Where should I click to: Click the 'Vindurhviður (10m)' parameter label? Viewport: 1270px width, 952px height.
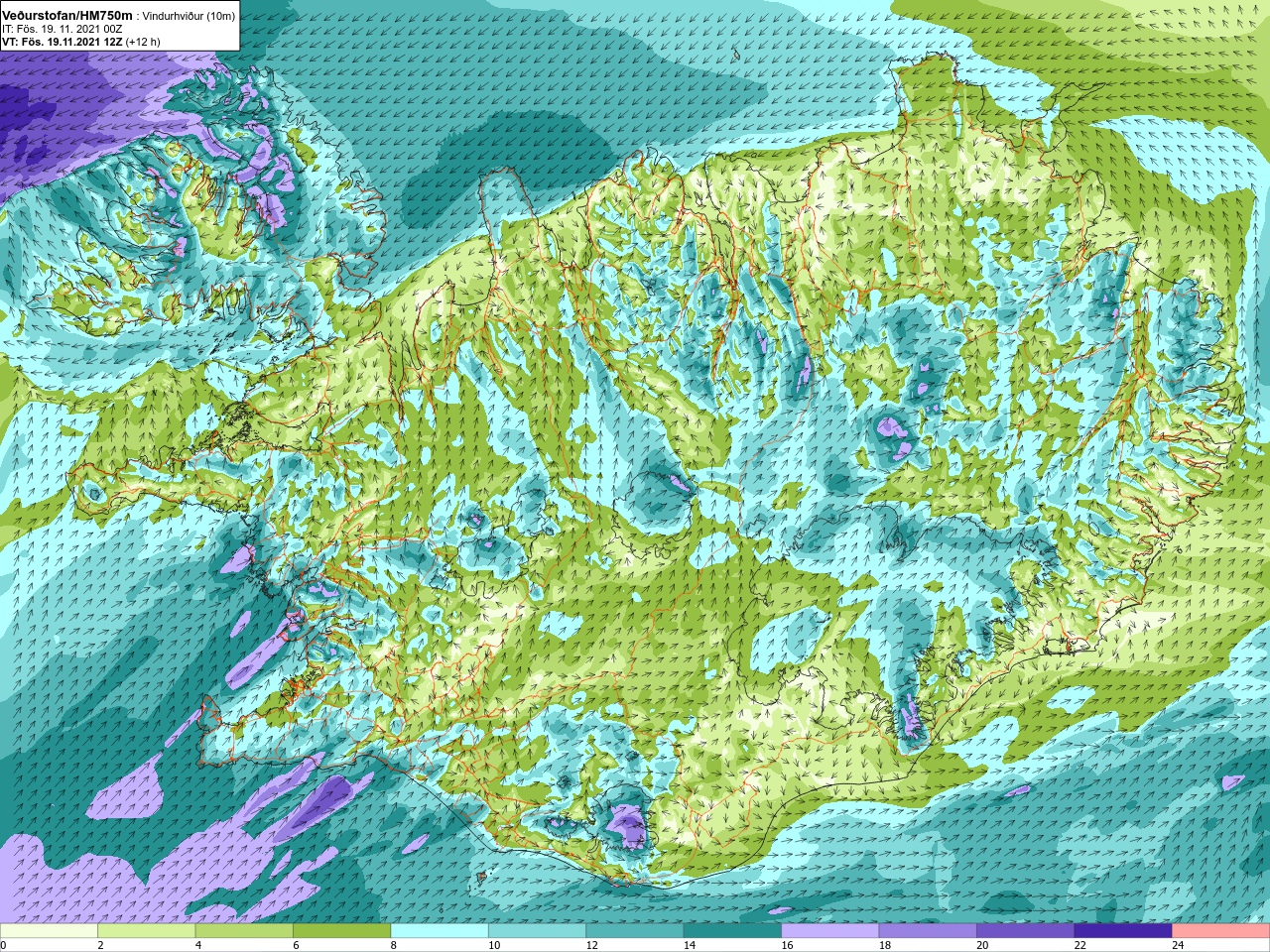(190, 16)
